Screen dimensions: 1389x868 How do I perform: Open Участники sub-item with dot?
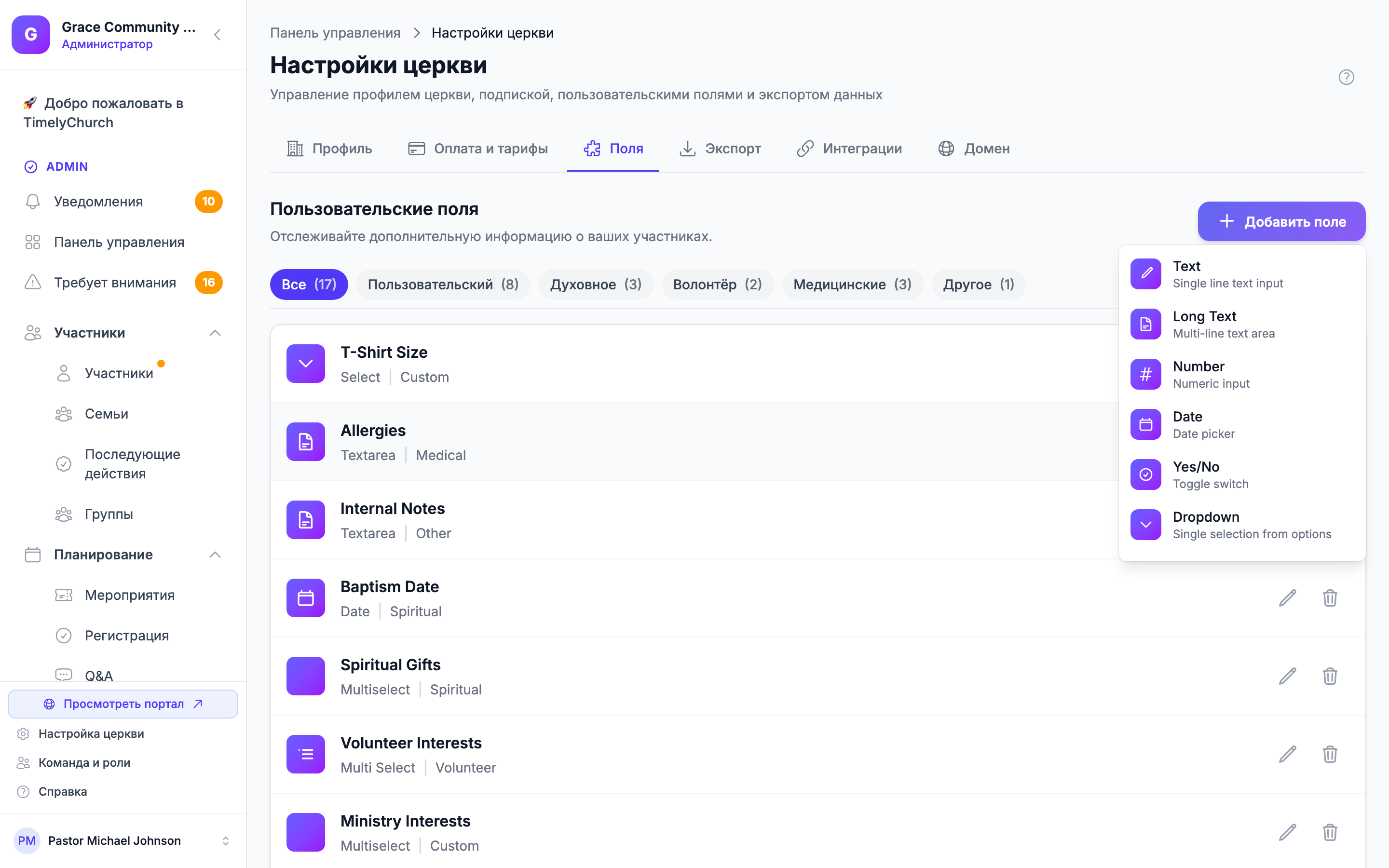(x=119, y=373)
